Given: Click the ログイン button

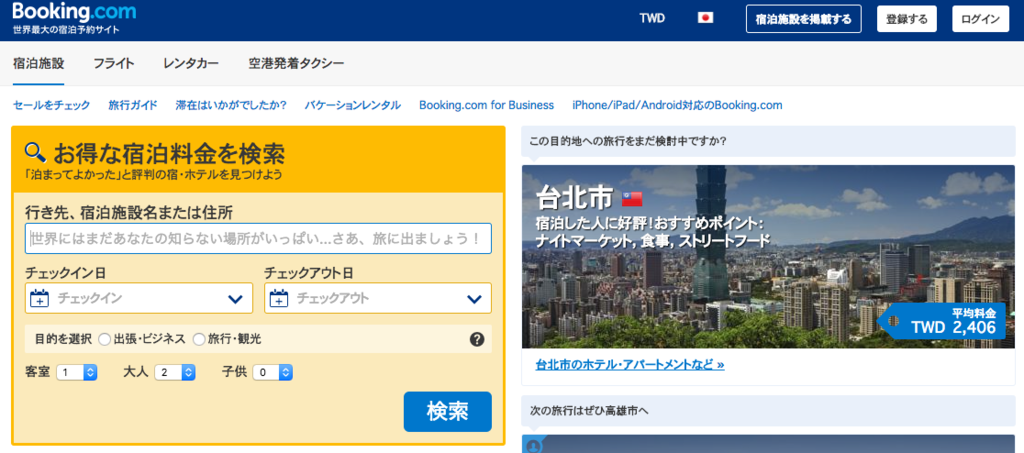Looking at the screenshot, I should pos(980,19).
